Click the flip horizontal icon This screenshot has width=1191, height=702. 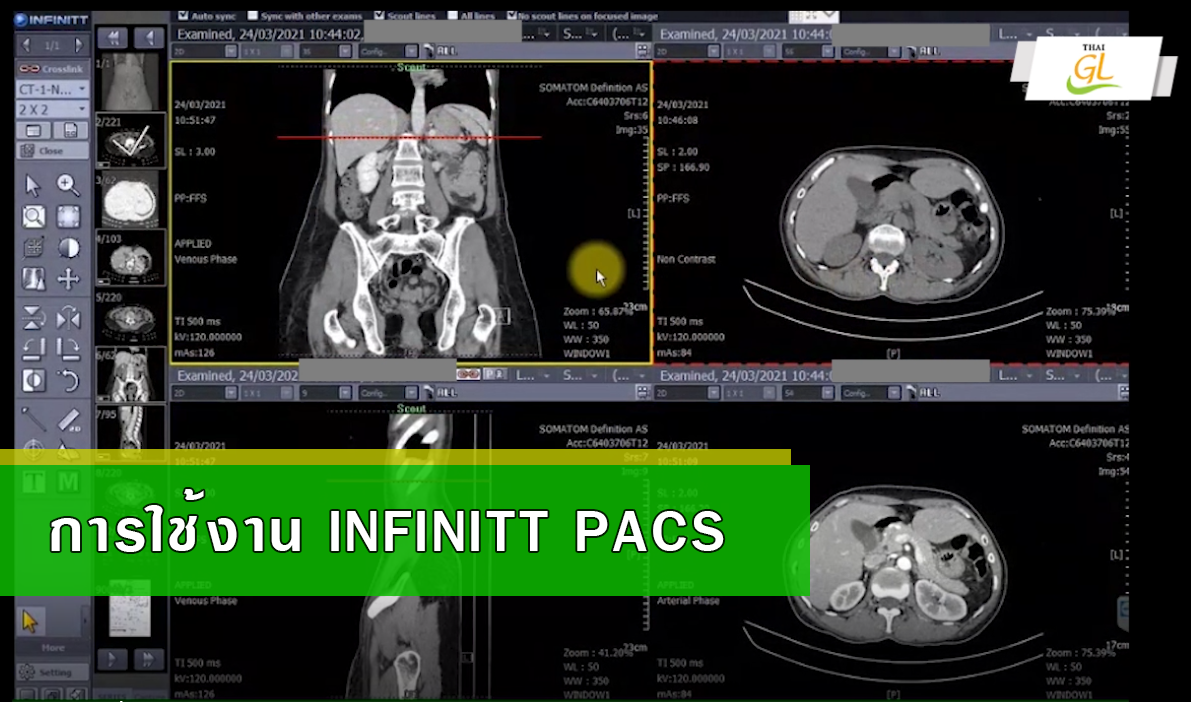click(68, 318)
